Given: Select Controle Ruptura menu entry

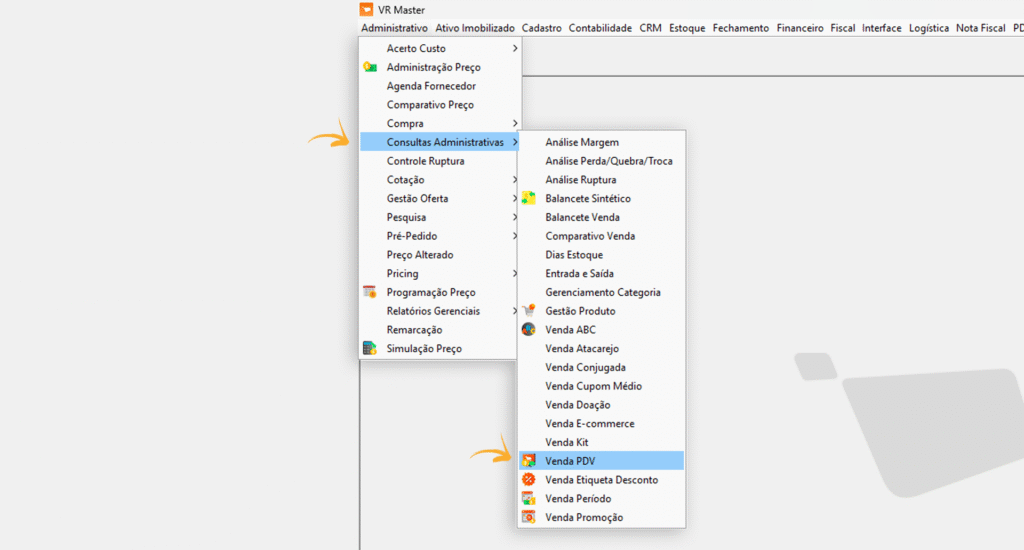Looking at the screenshot, I should (x=440, y=161).
